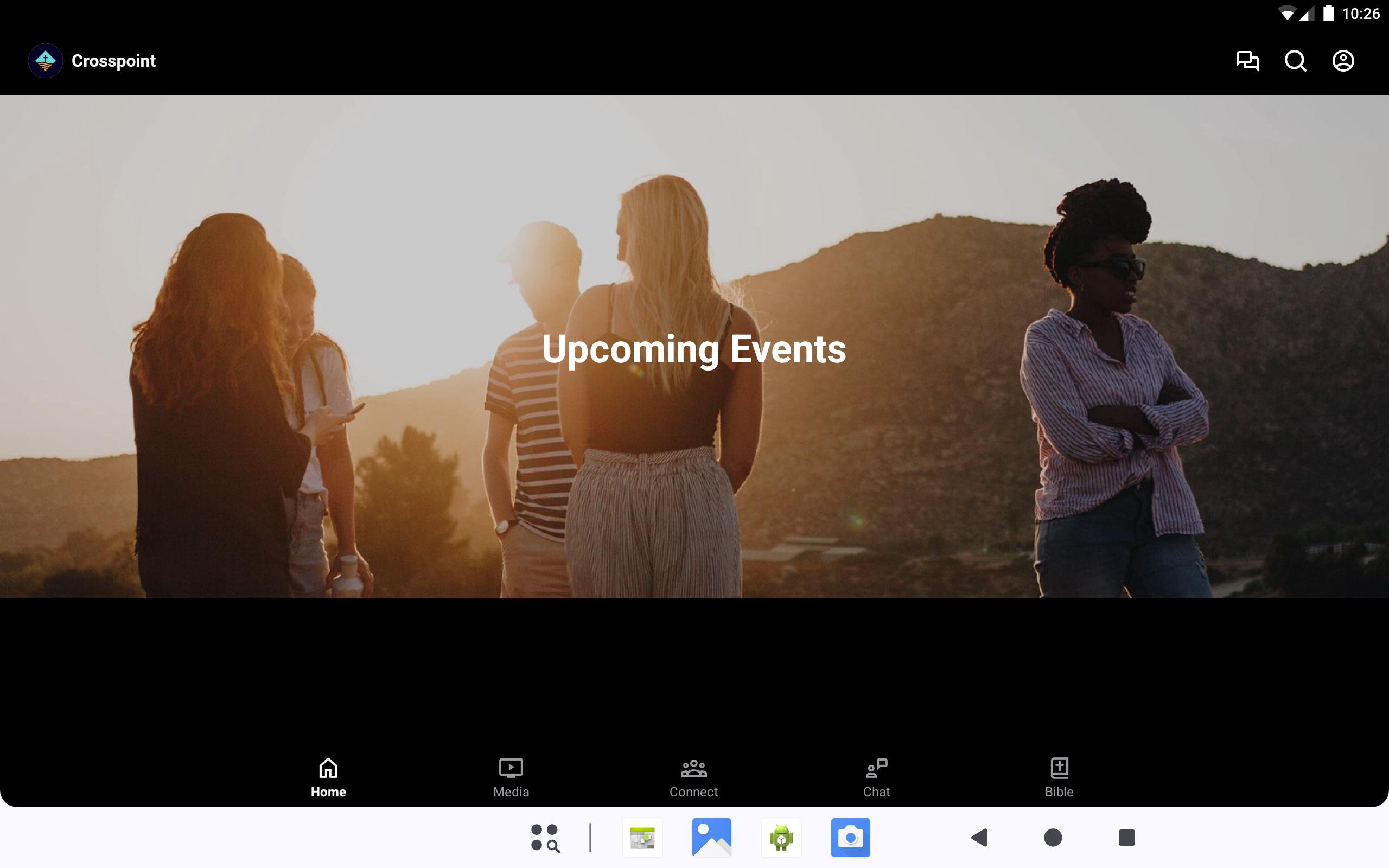Image resolution: width=1389 pixels, height=868 pixels.
Task: Open the messages icon in header
Action: [x=1247, y=61]
